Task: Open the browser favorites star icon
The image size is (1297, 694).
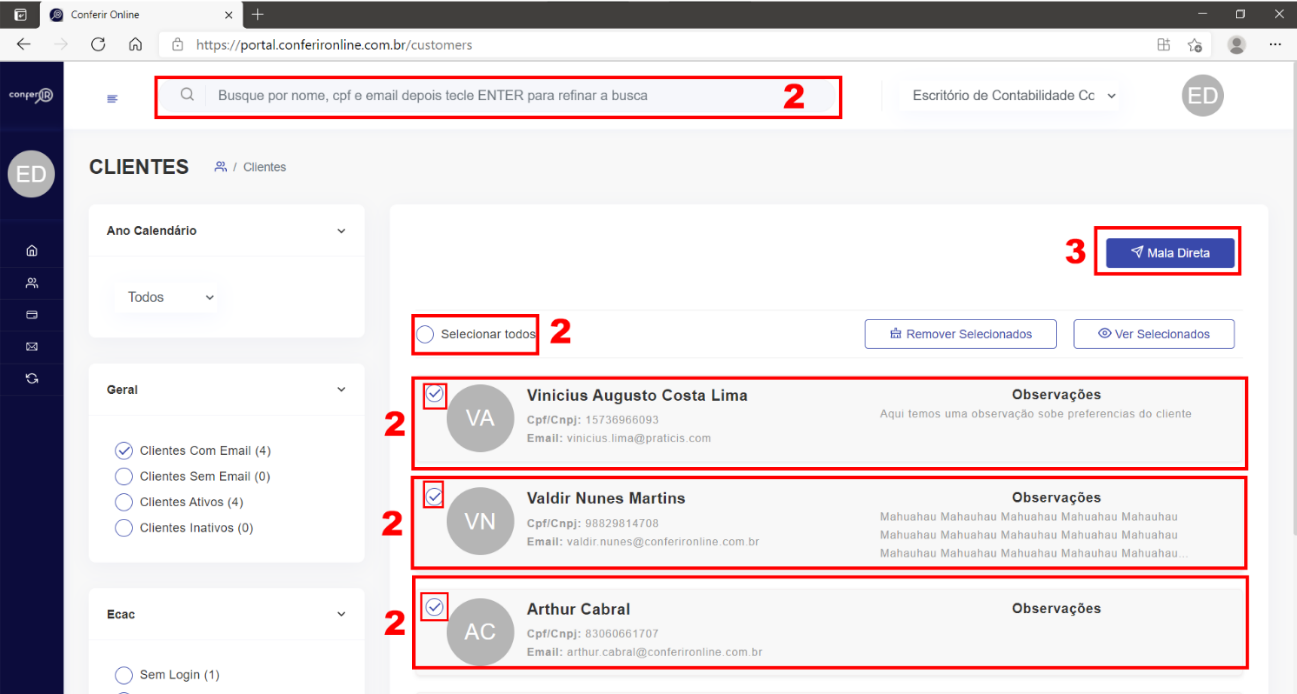Action: [x=1194, y=44]
